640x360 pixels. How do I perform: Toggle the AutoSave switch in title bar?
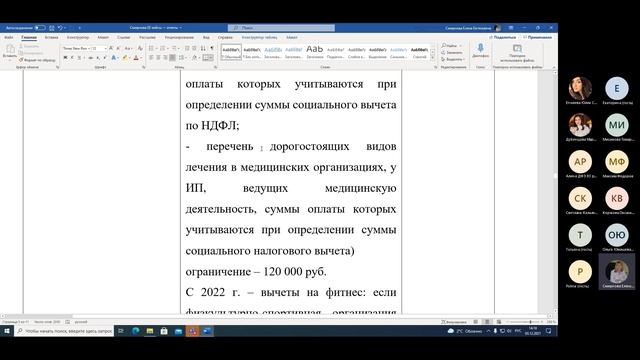[40, 28]
